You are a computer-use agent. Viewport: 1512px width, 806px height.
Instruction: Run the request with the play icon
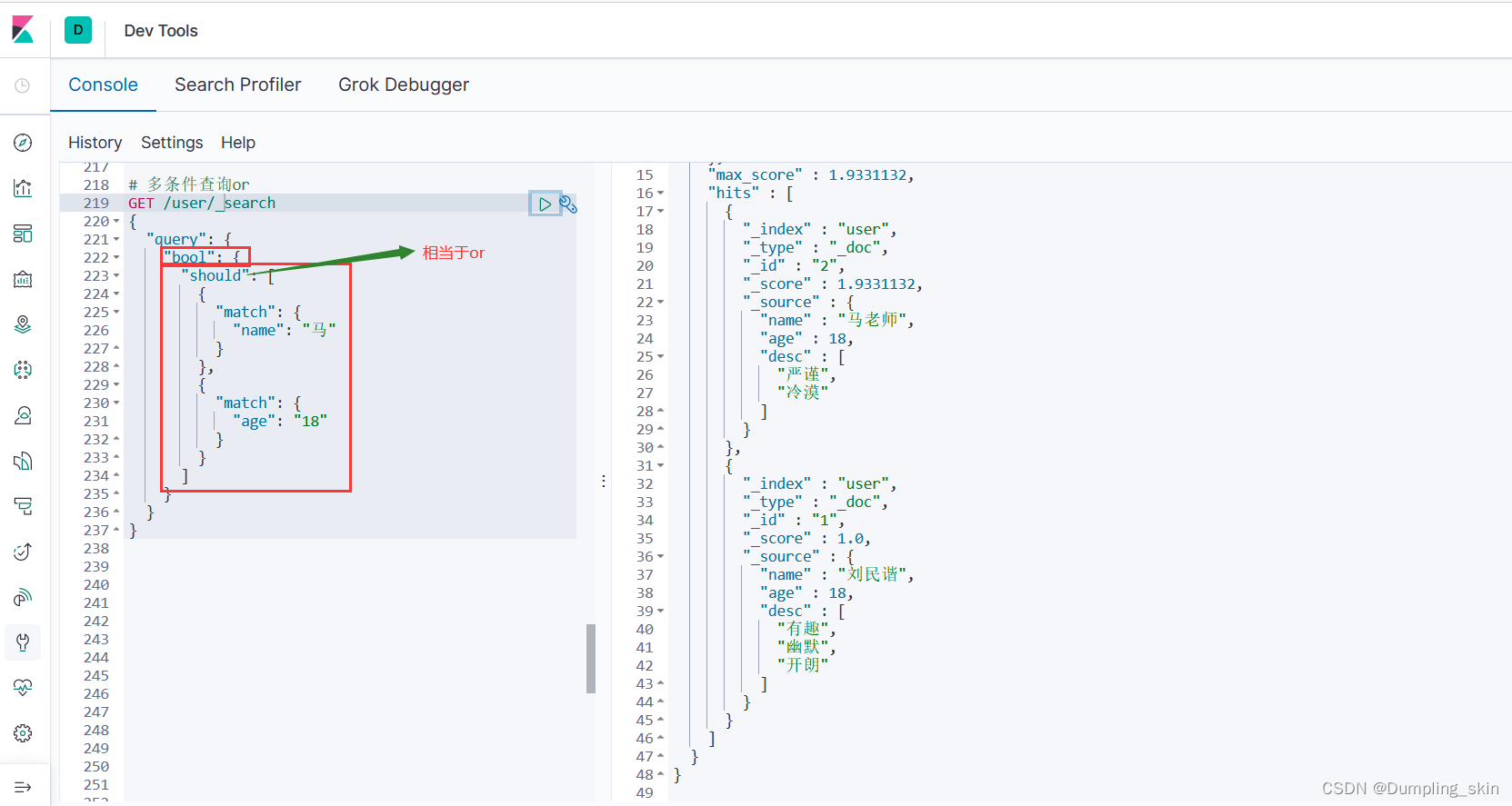click(545, 204)
